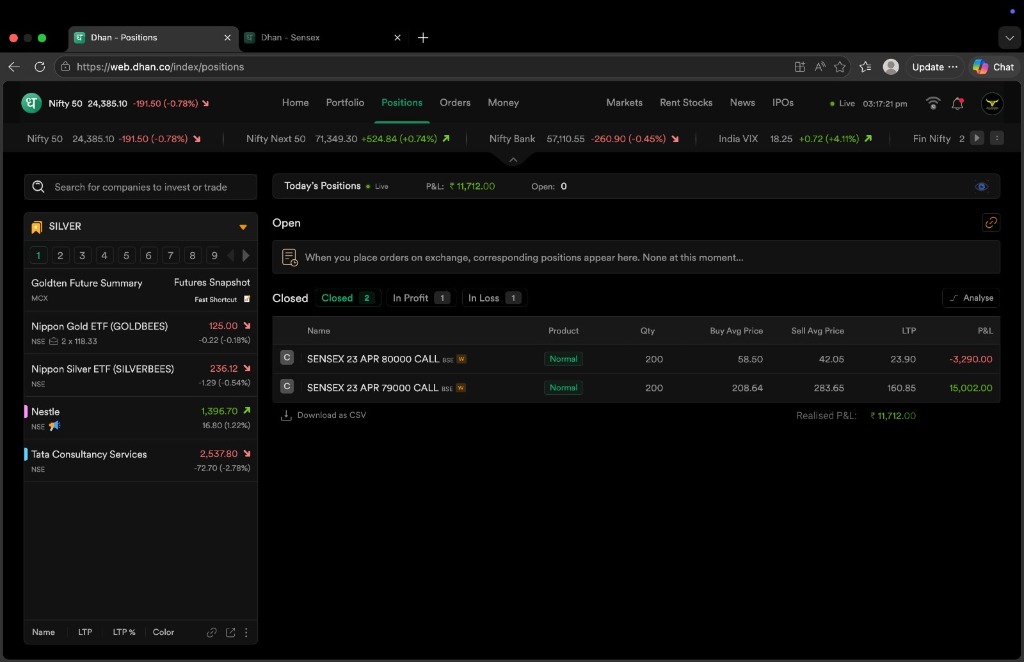Click browser back arrow
This screenshot has width=1024, height=662.
(14, 67)
